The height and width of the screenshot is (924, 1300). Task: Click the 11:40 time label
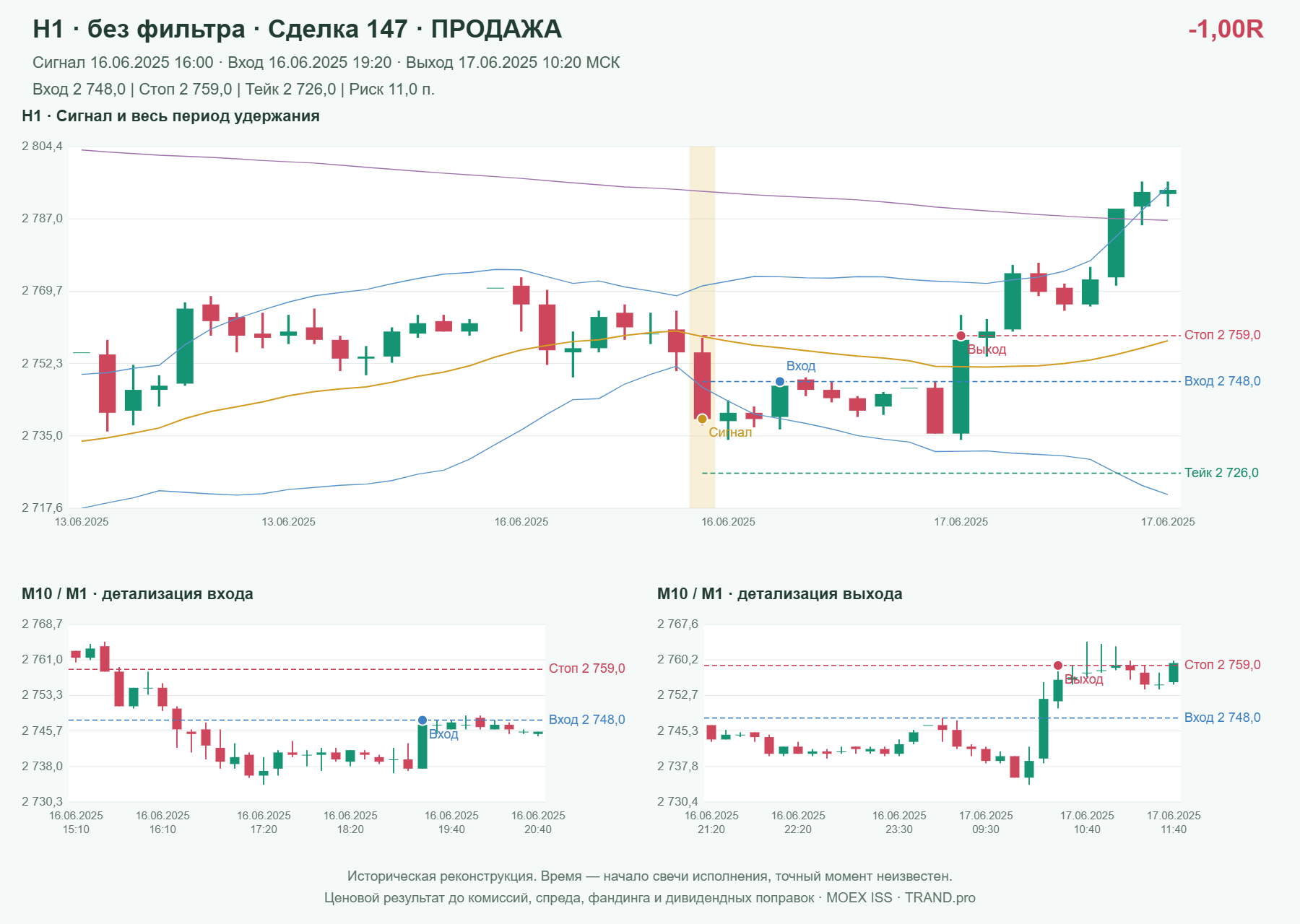point(1174,829)
